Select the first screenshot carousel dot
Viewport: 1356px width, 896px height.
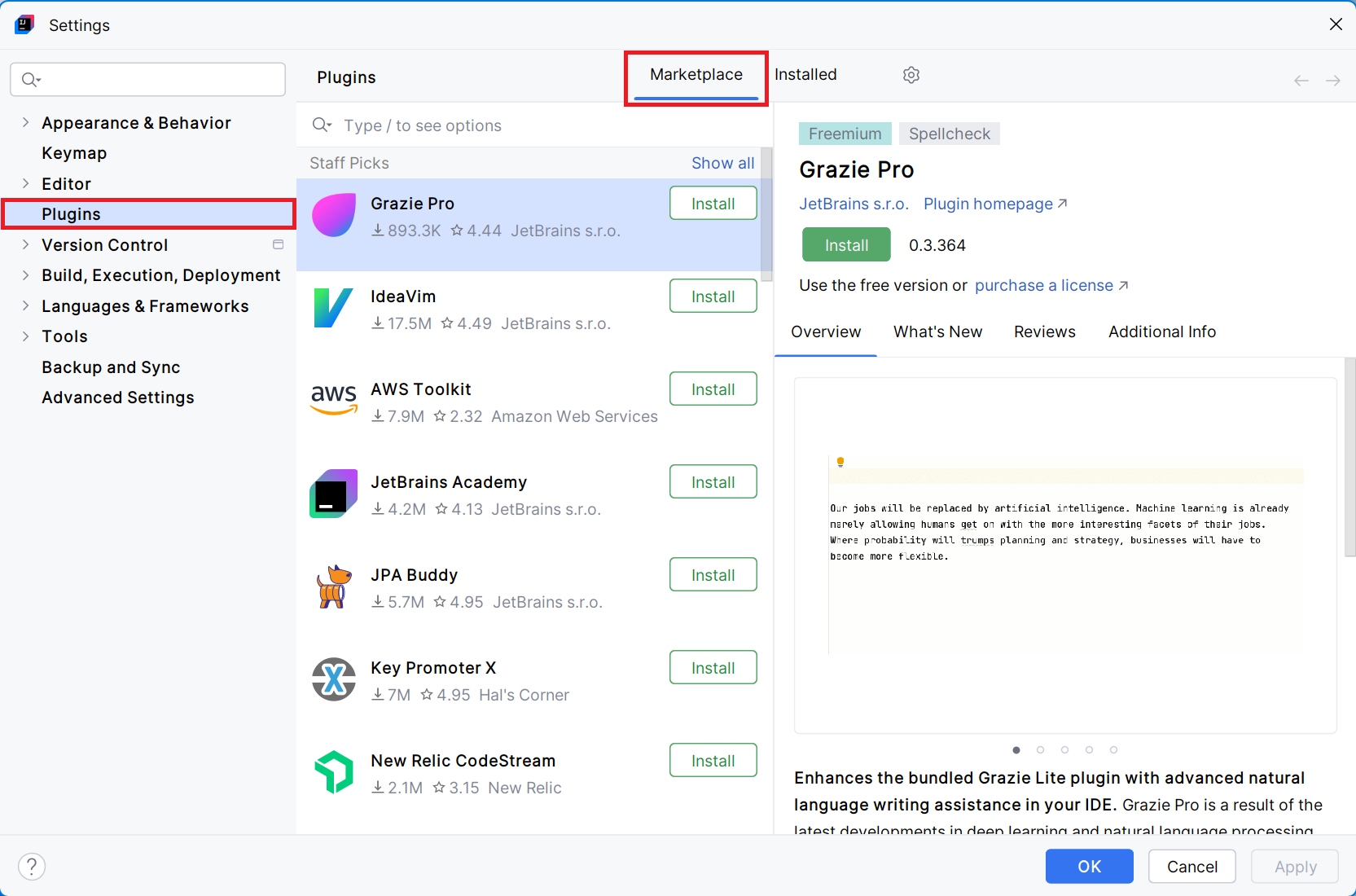[x=1016, y=749]
